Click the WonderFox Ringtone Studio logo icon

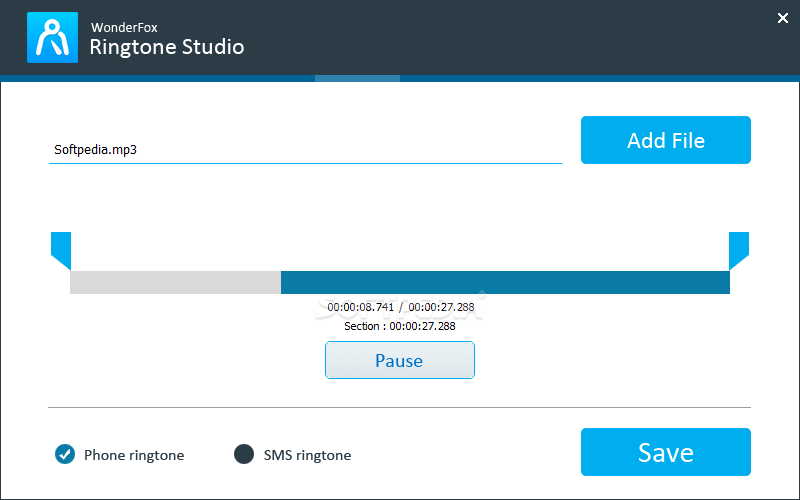(x=53, y=38)
